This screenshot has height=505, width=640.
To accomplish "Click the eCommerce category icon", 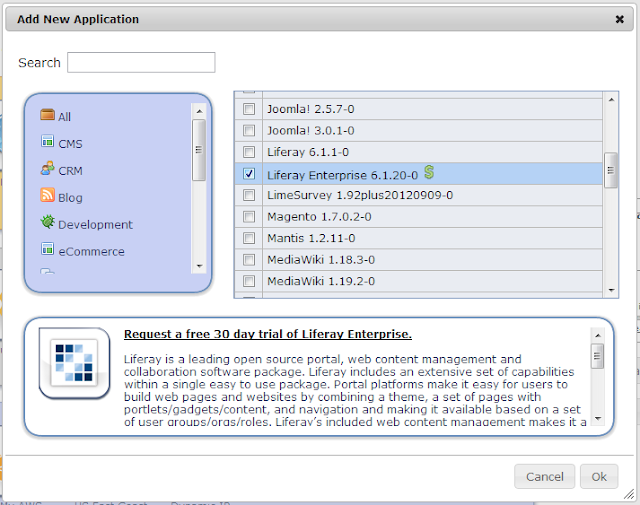I will pos(47,249).
